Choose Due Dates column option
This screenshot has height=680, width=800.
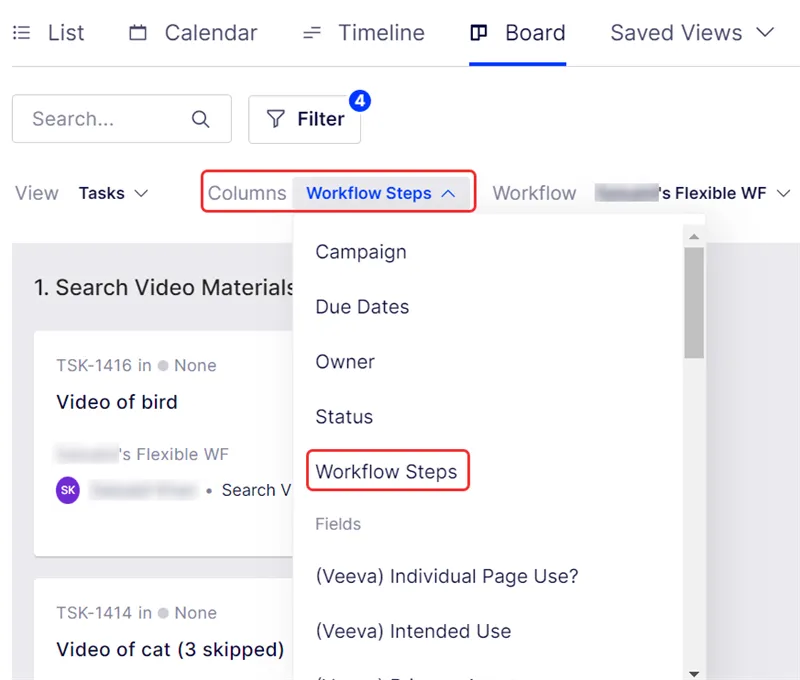point(362,307)
